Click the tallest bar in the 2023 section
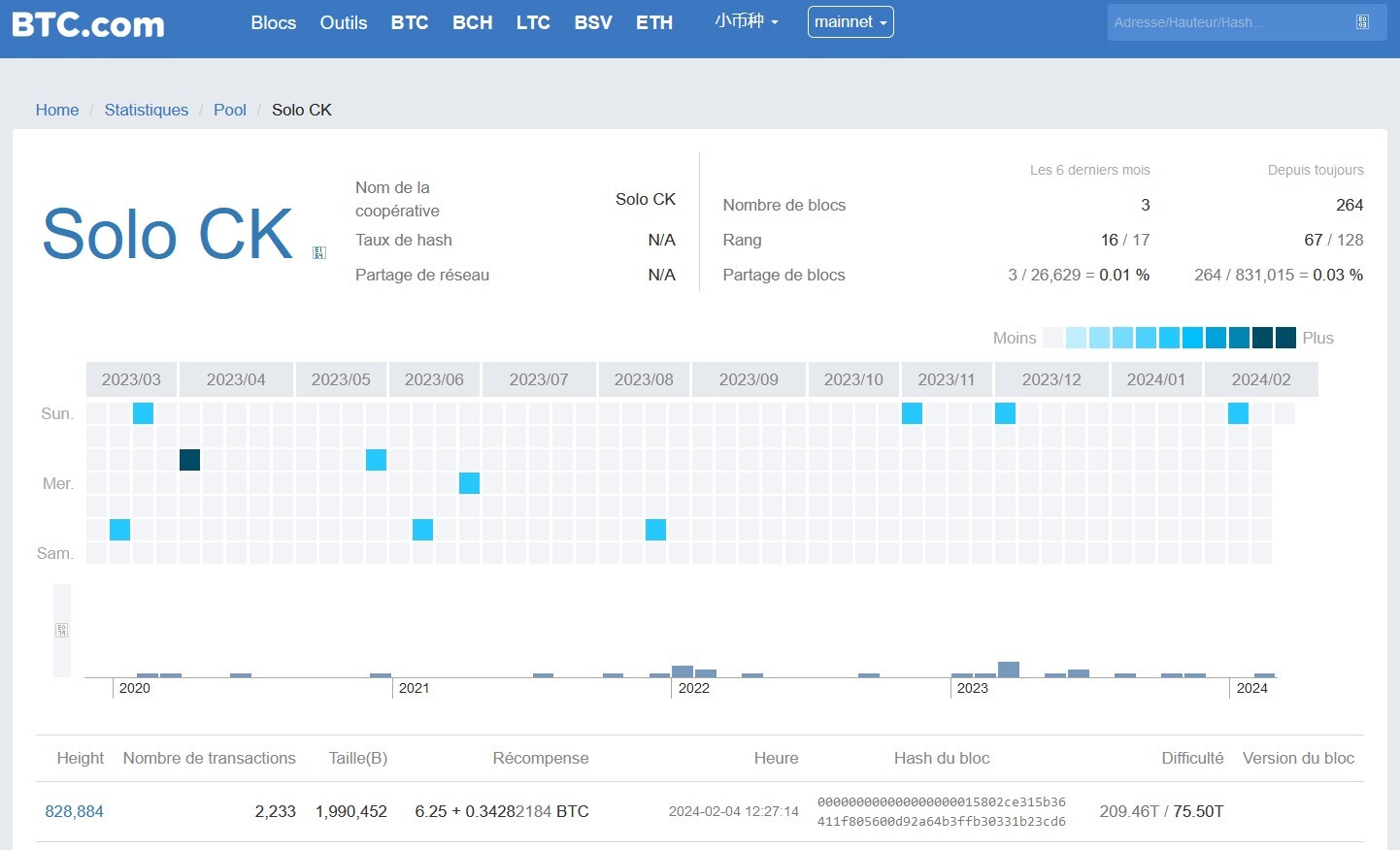The height and width of the screenshot is (850, 1400). click(1009, 670)
